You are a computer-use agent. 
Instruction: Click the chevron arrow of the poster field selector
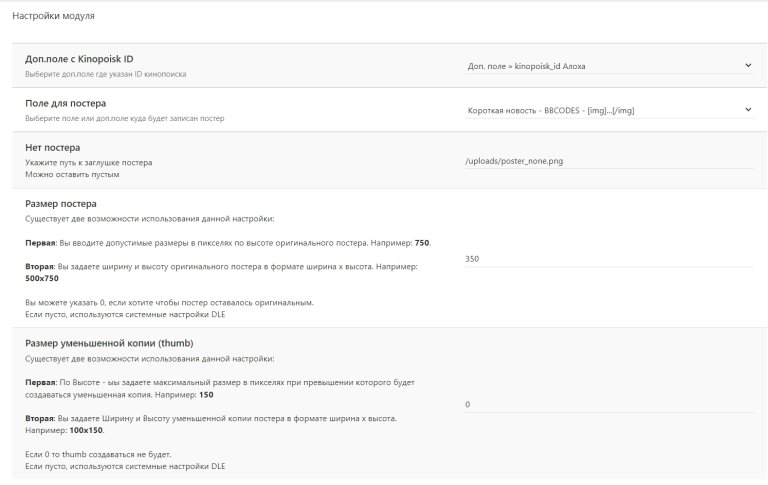(x=748, y=109)
